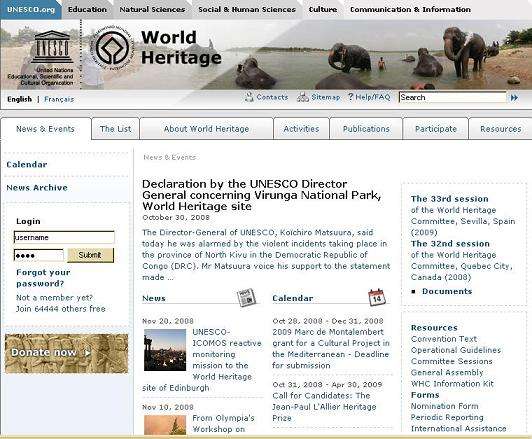Click inside the Search box
The image size is (532, 439).
pyautogui.click(x=453, y=97)
